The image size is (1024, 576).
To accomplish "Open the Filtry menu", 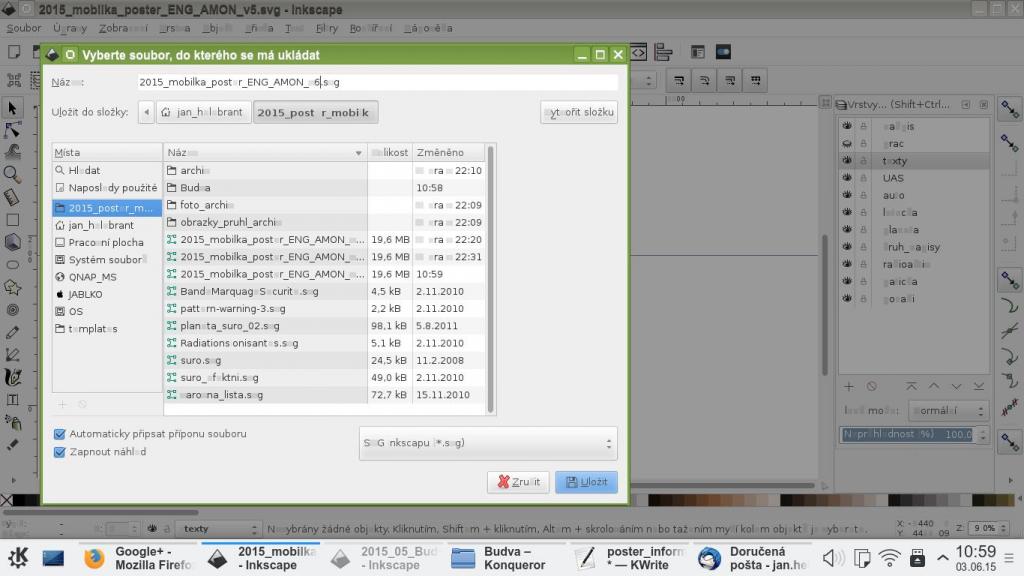I will coord(327,28).
